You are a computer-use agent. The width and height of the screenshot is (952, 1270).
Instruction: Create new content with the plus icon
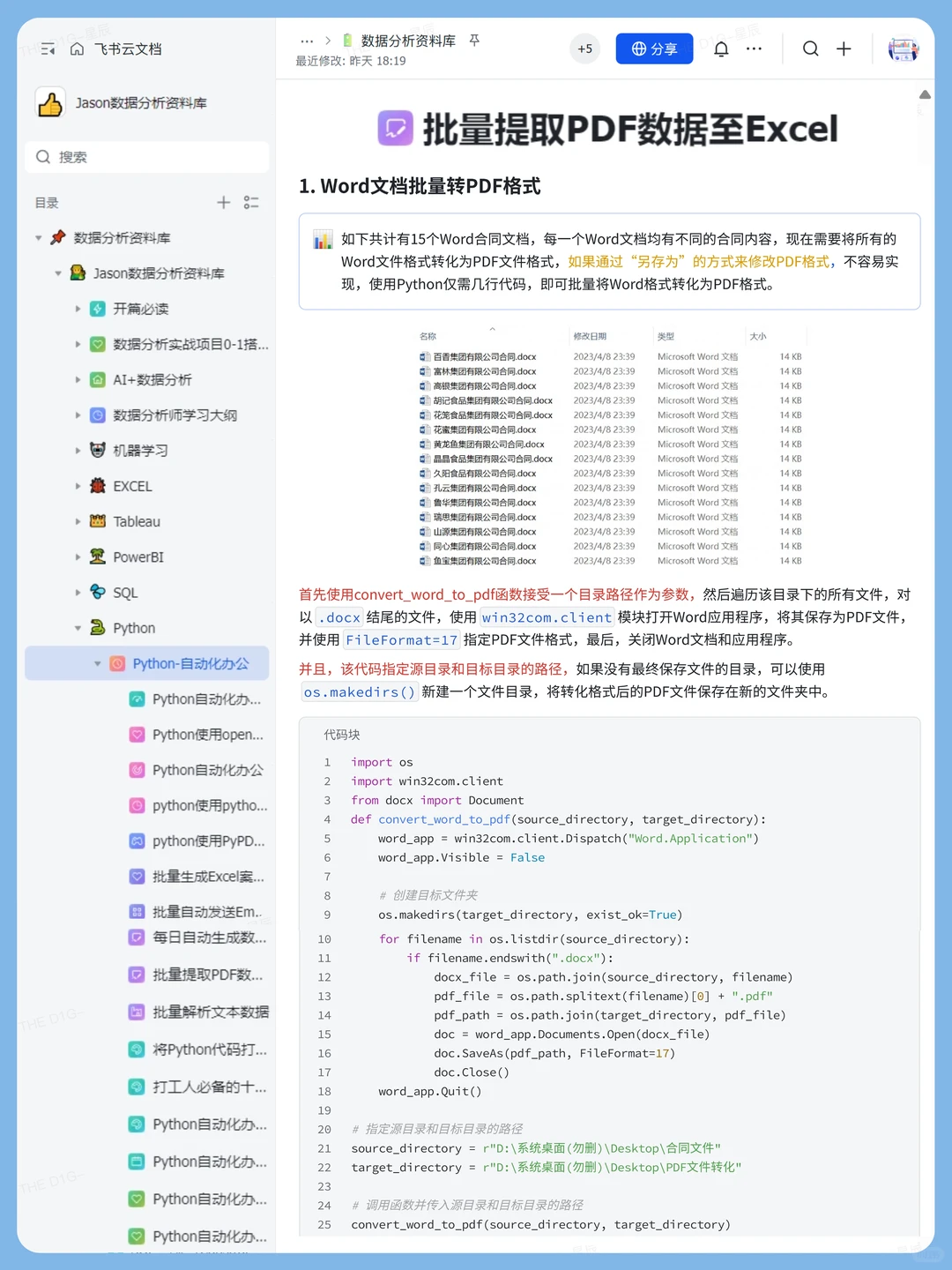coord(844,49)
